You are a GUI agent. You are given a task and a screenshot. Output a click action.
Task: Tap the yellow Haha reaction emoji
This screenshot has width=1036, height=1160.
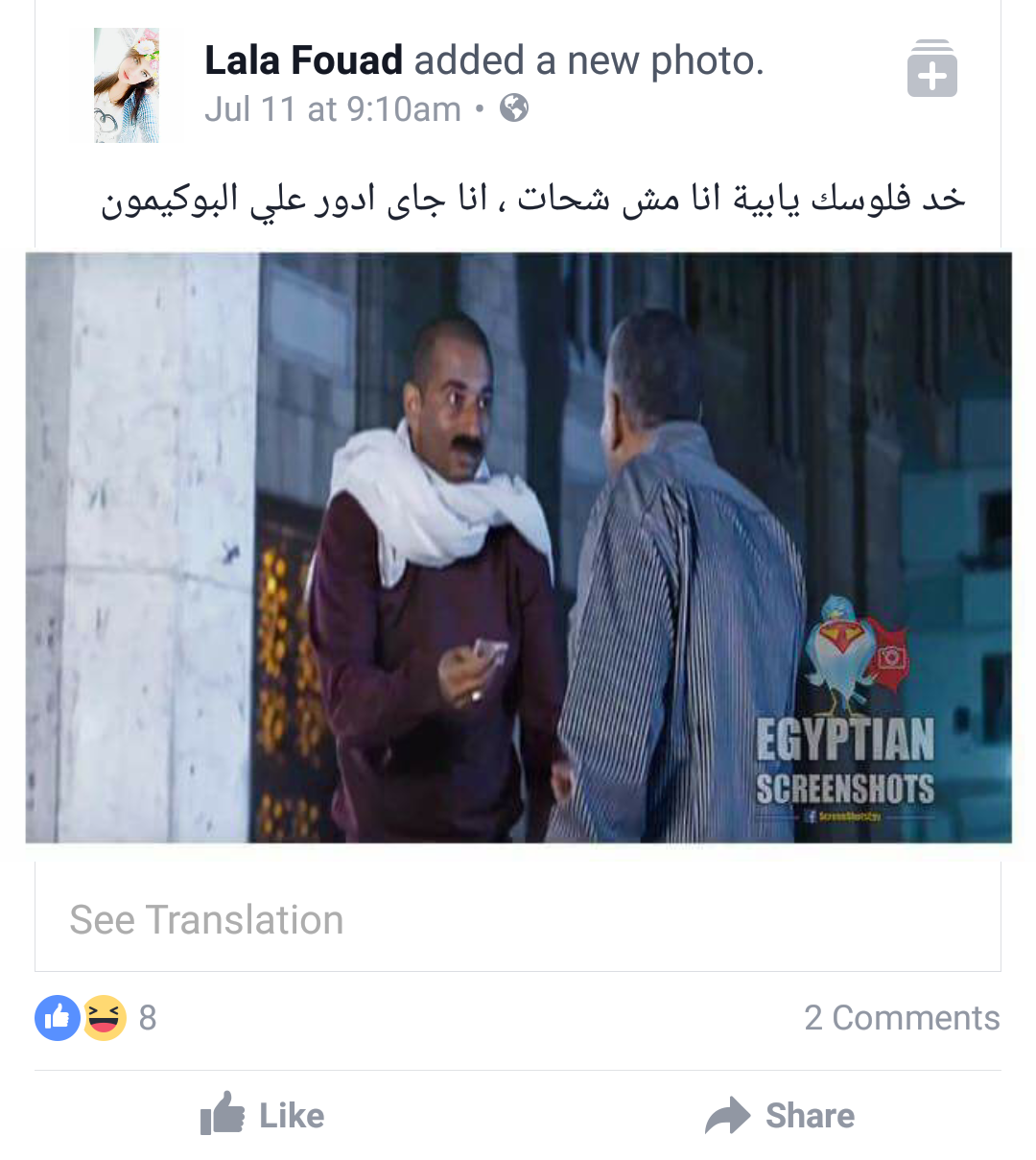click(104, 1017)
